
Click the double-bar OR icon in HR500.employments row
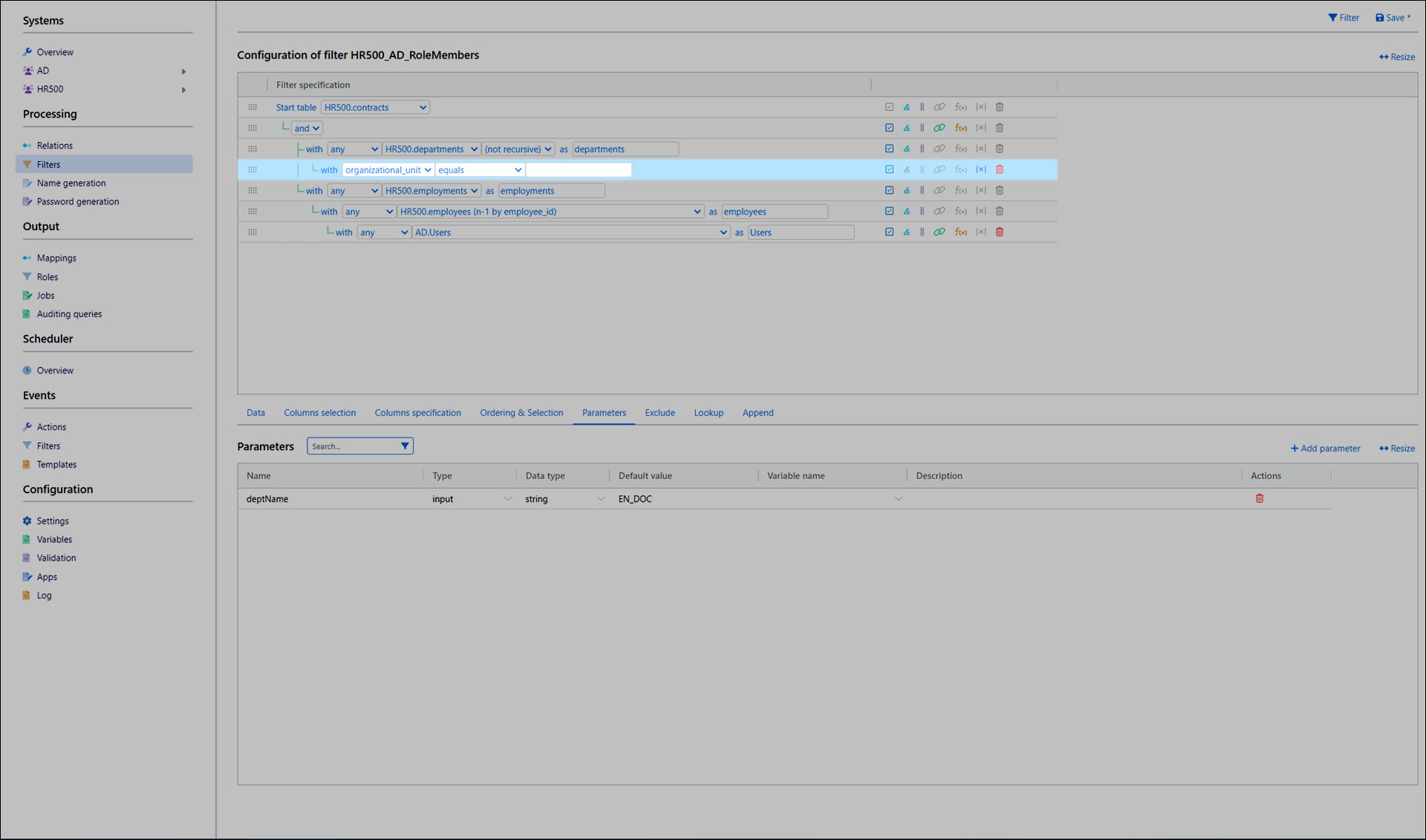922,191
